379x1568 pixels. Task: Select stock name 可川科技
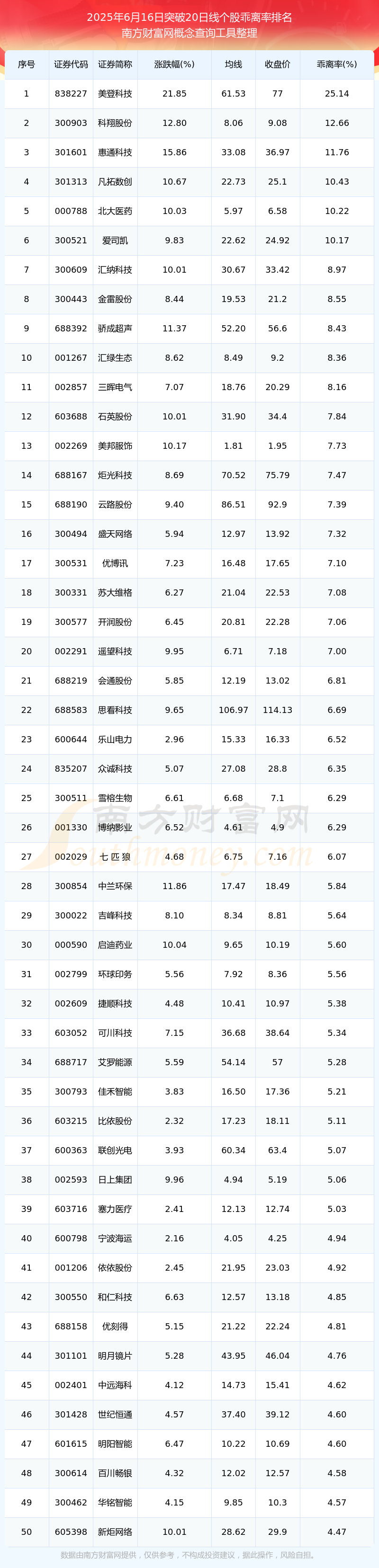tap(115, 1033)
